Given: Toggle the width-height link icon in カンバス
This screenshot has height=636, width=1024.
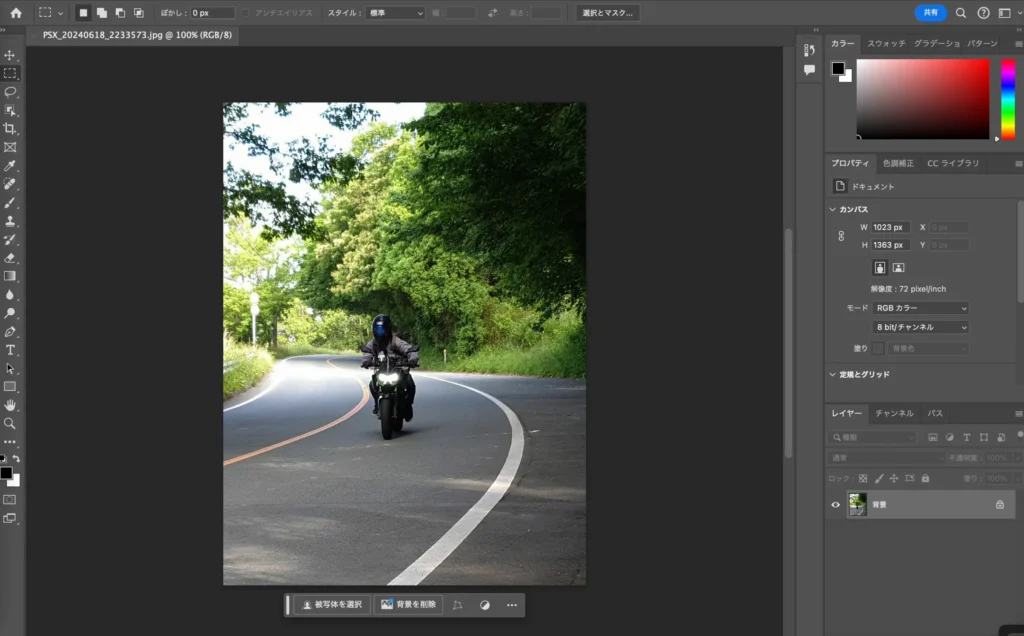Looking at the screenshot, I should coord(841,236).
